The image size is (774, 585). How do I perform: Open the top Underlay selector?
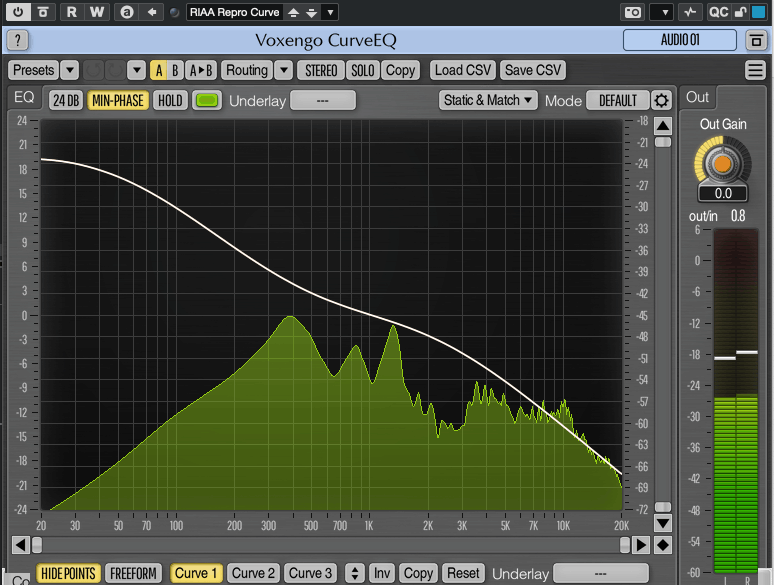323,100
